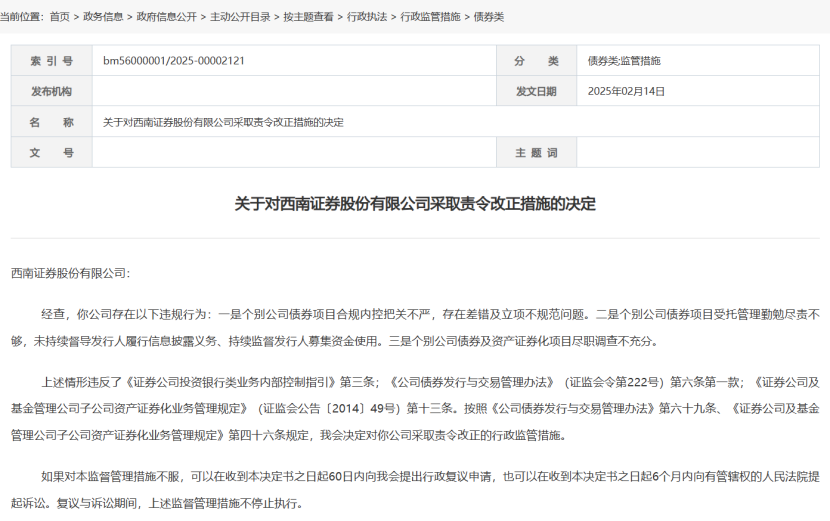
Task: Go to 行政监管措施 breadcrumb
Action: click(430, 17)
